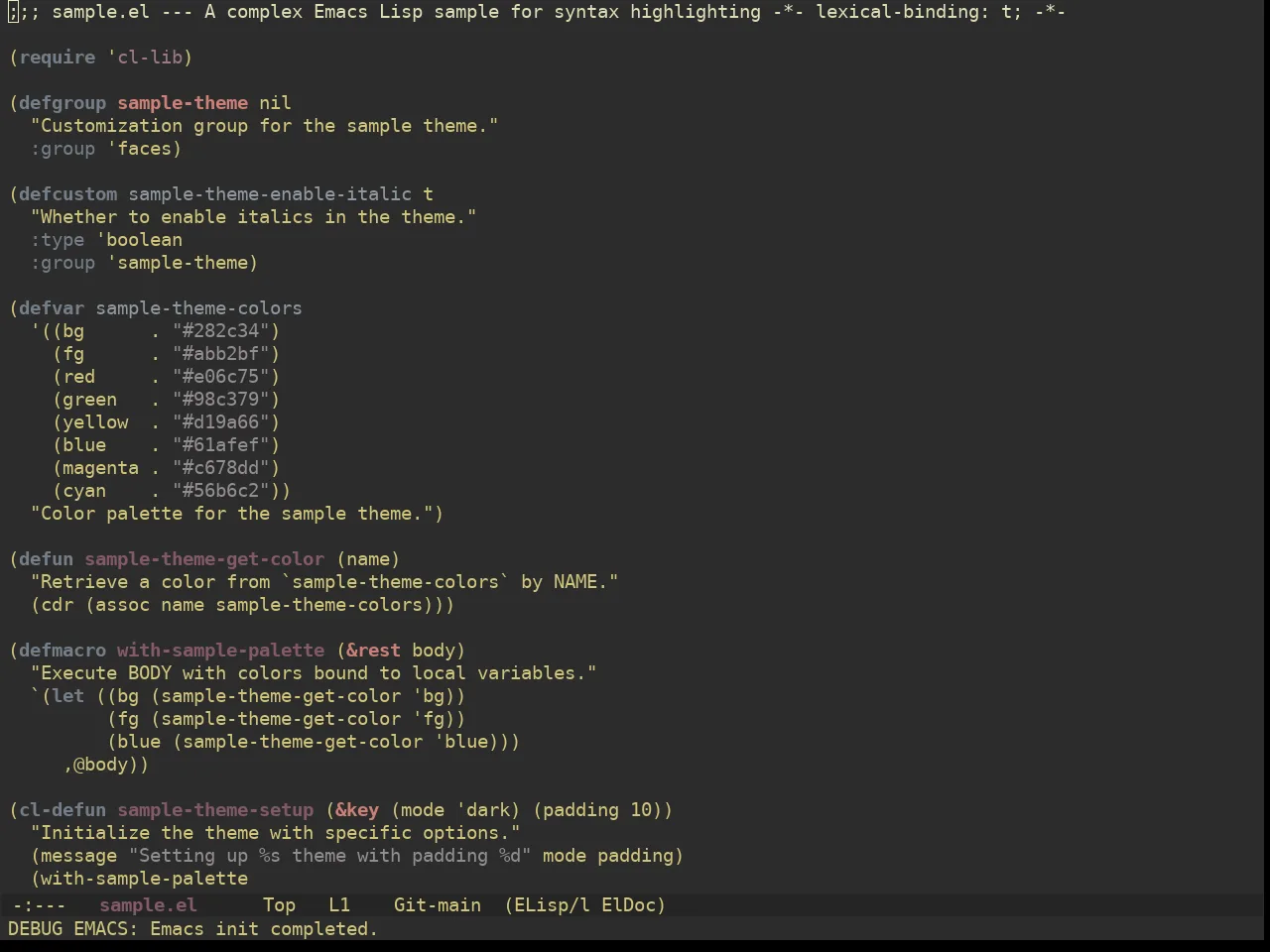This screenshot has height=952, width=1270.
Task: Click the "#d19a66" yellow color string
Action: (221, 422)
